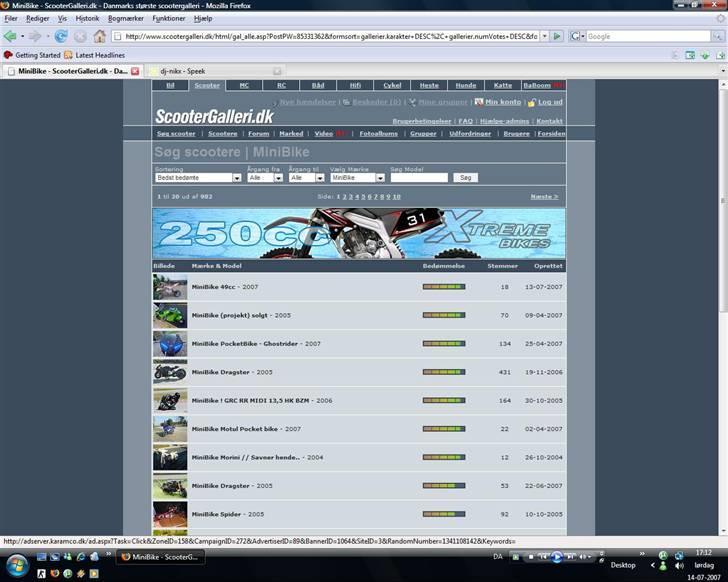Open the green MiniBike (projekt) solgt thumbnail
Screen dimensions: 728x582
(170, 316)
